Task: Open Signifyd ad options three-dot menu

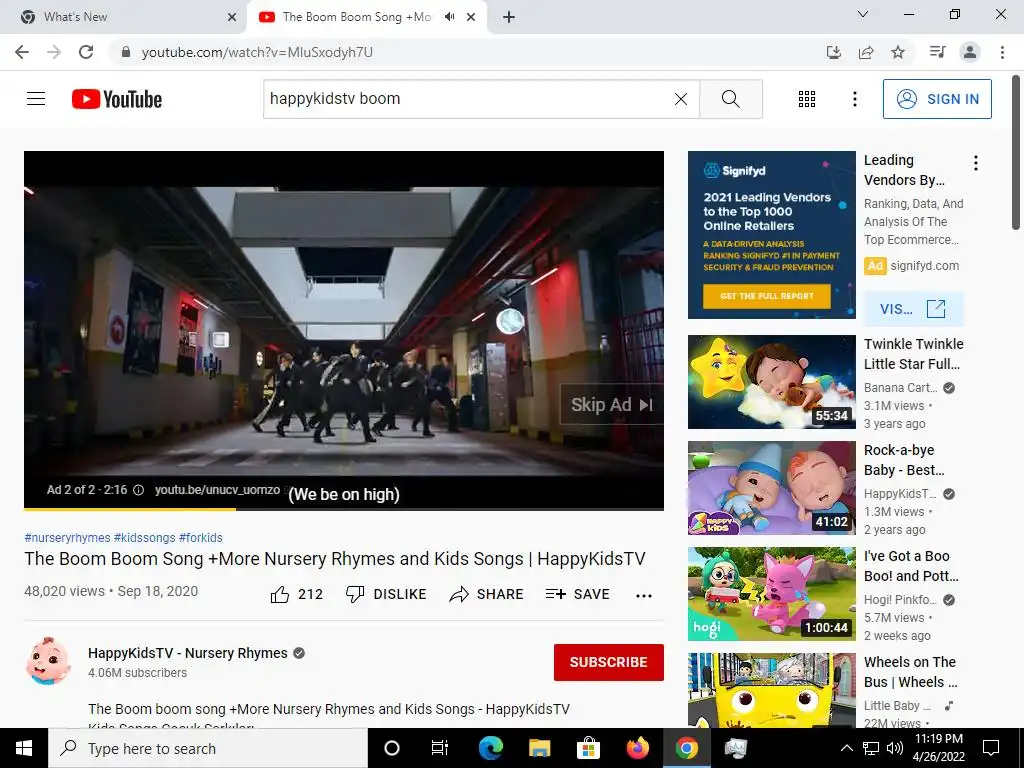Action: (x=976, y=163)
